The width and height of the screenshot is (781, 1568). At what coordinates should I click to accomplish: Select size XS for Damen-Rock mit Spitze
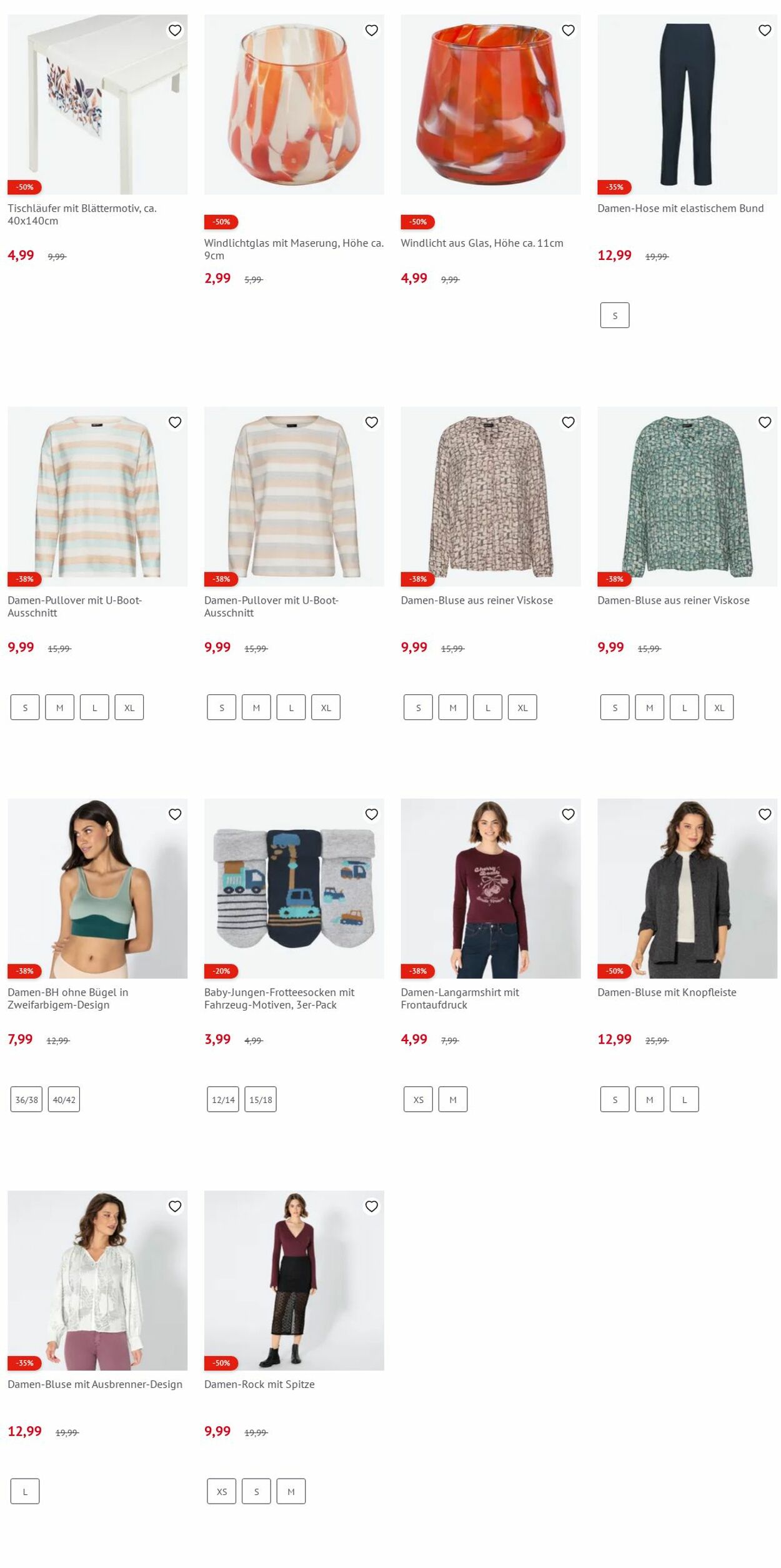222,1492
